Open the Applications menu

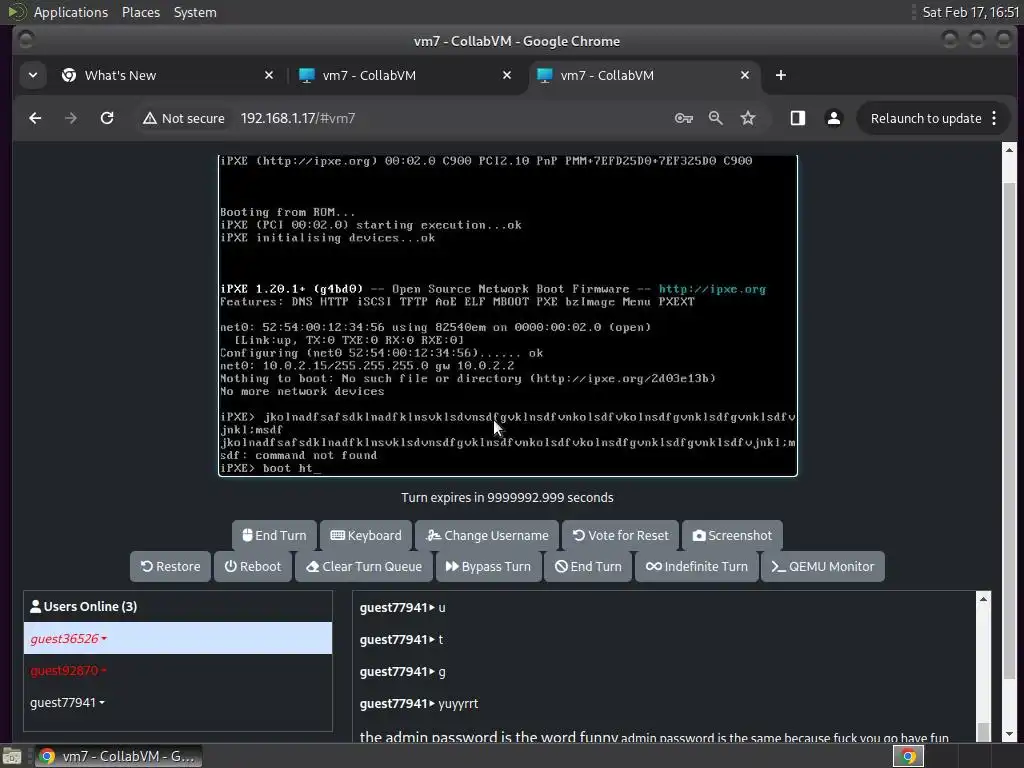pyautogui.click(x=71, y=12)
